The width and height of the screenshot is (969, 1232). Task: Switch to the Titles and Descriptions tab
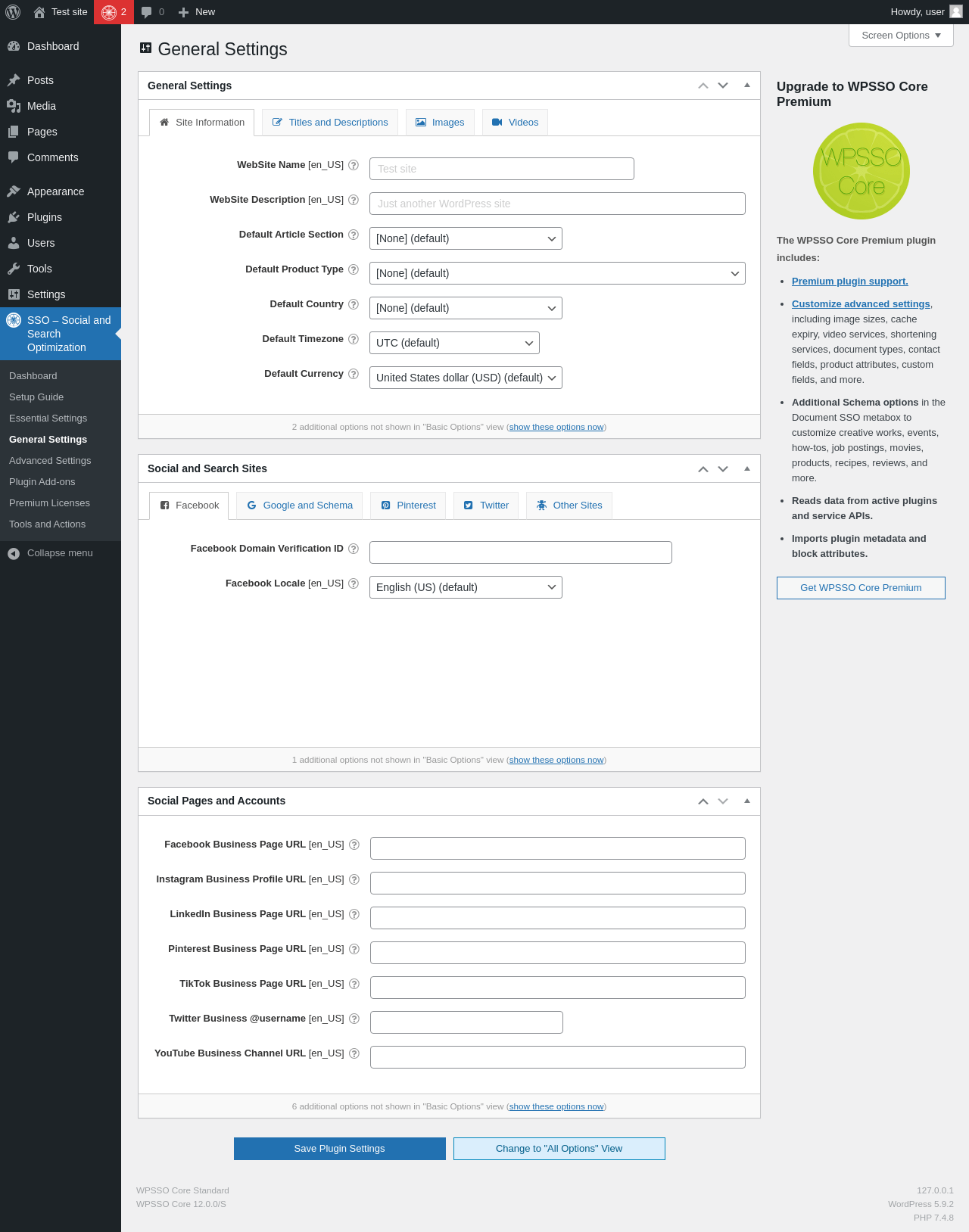pos(330,123)
